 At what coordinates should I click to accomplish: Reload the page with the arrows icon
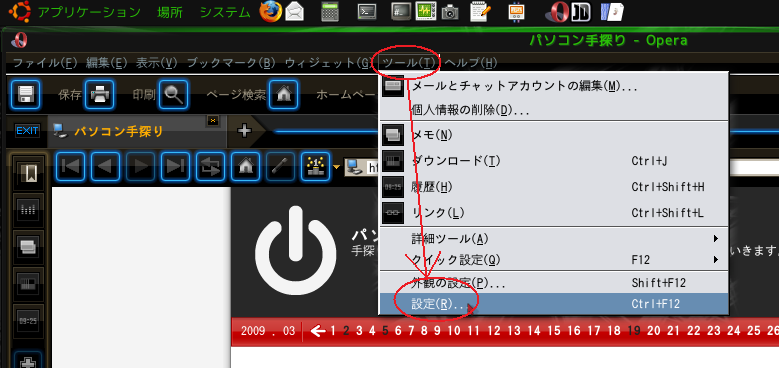210,166
